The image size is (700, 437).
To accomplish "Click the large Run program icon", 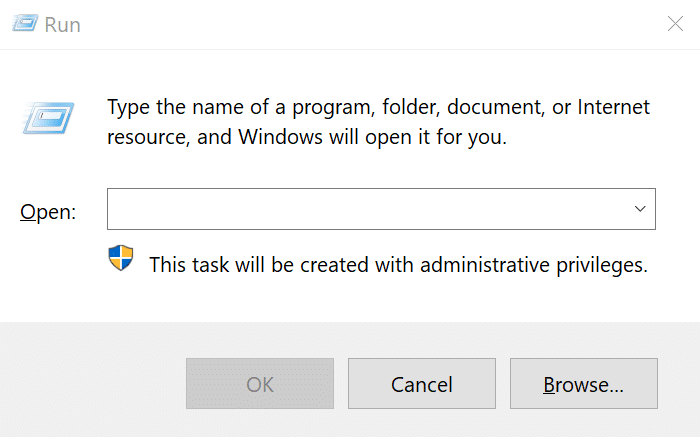I will (45, 118).
